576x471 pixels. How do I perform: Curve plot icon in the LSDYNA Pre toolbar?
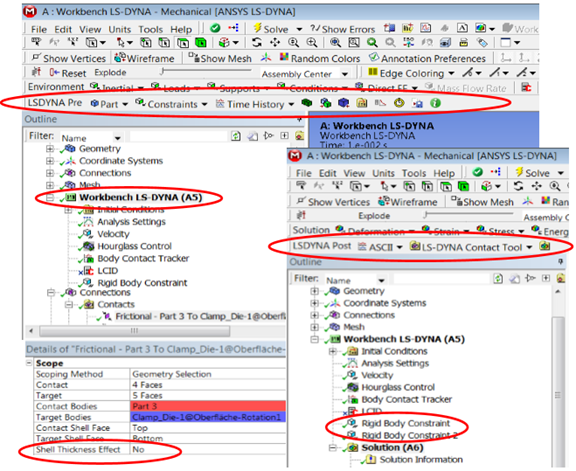(380, 103)
